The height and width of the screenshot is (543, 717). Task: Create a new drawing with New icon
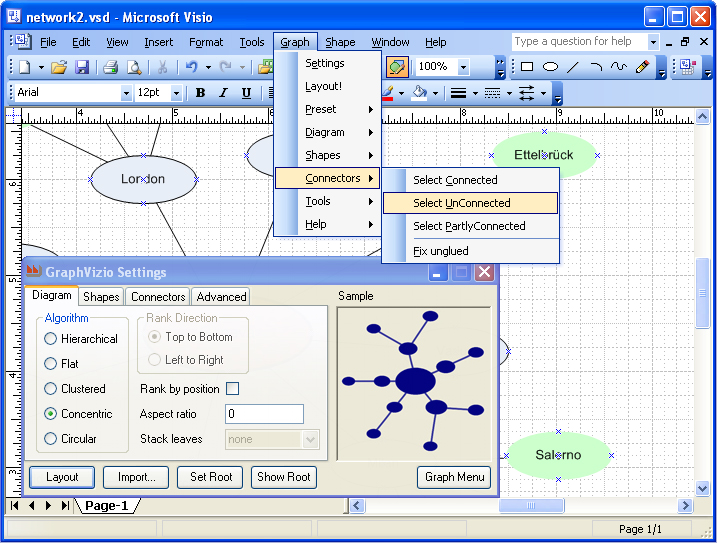click(25, 67)
